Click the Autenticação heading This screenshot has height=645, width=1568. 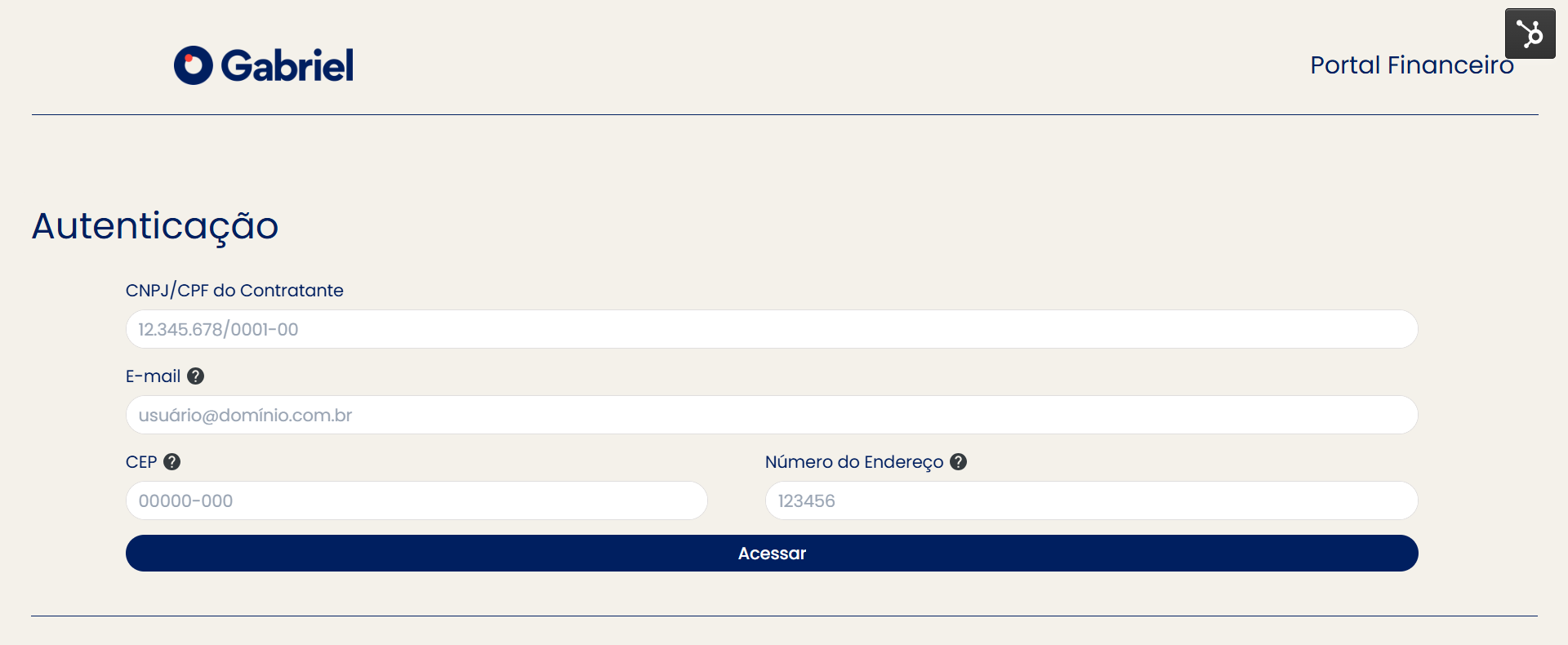155,226
